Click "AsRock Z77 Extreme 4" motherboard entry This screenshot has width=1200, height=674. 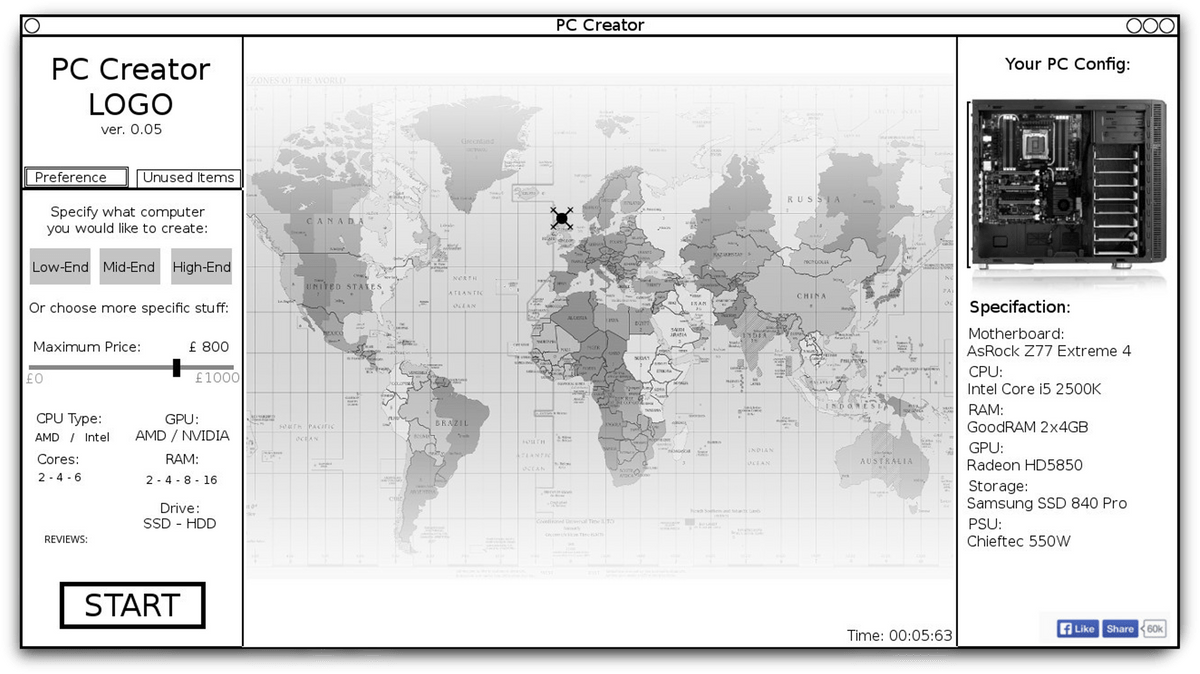coord(1049,351)
